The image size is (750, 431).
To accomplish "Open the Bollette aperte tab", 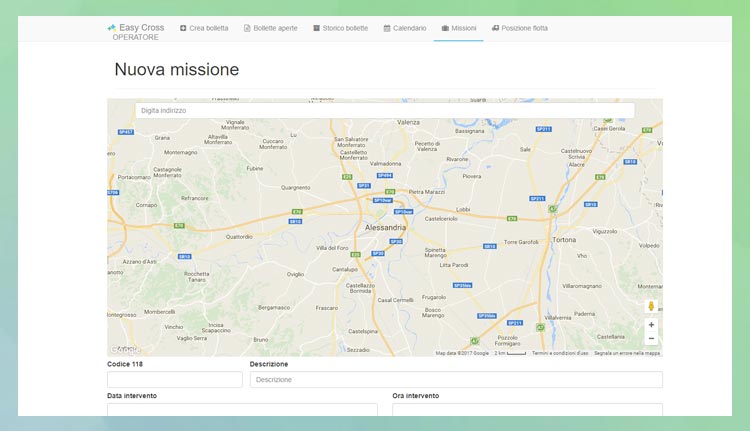I will pyautogui.click(x=271, y=28).
